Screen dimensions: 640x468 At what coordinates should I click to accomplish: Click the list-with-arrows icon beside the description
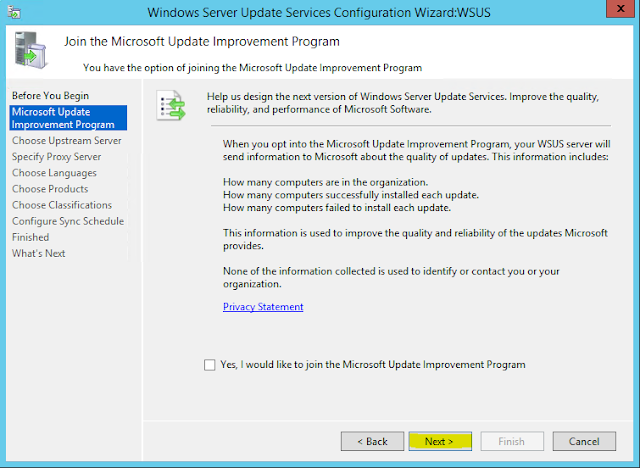(171, 105)
